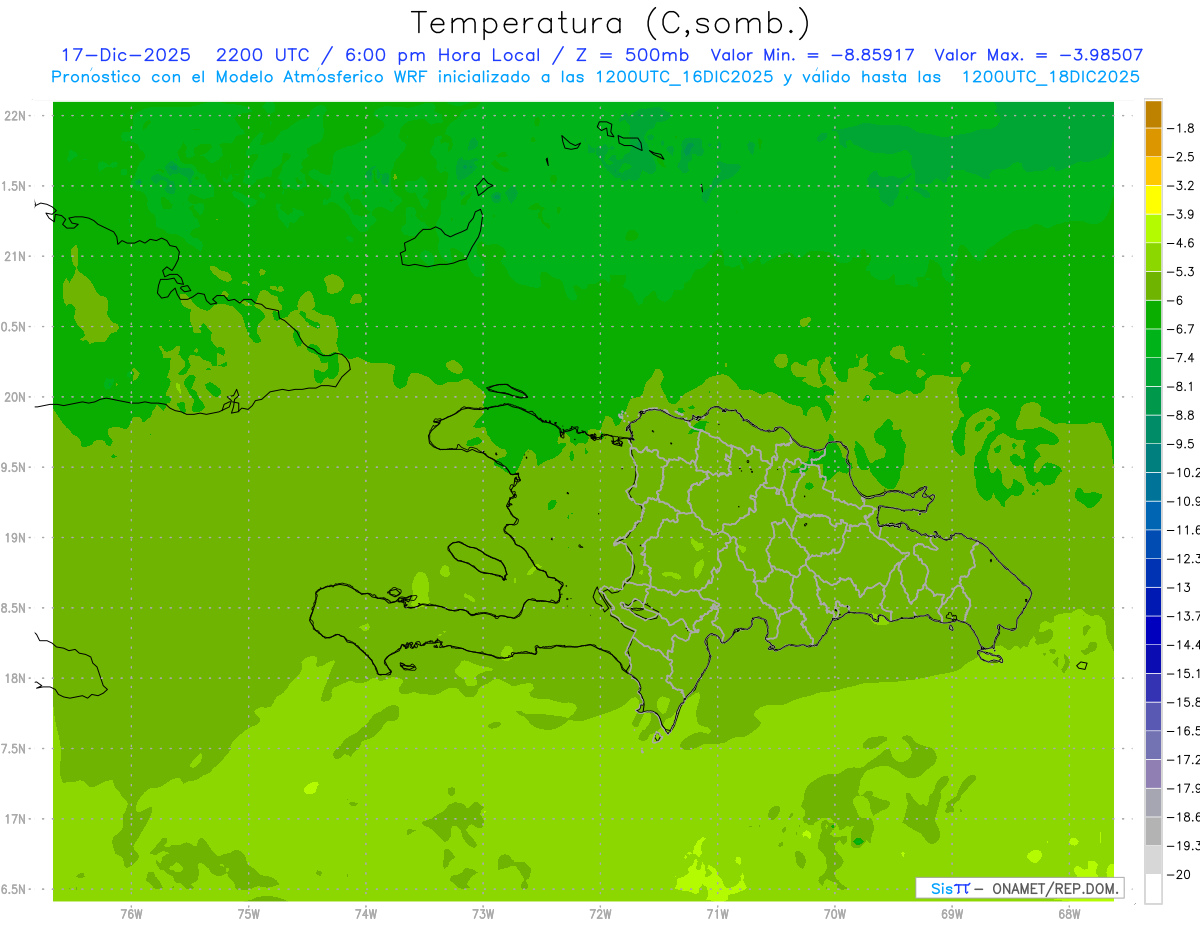Click the '20N' latitude label
The height and width of the screenshot is (927, 1200).
14,397
